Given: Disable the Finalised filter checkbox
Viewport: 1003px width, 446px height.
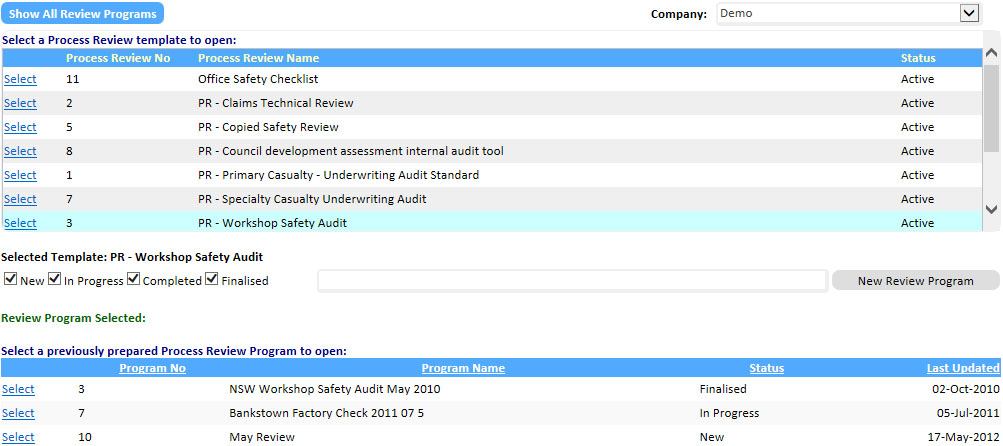Looking at the screenshot, I should pos(212,280).
